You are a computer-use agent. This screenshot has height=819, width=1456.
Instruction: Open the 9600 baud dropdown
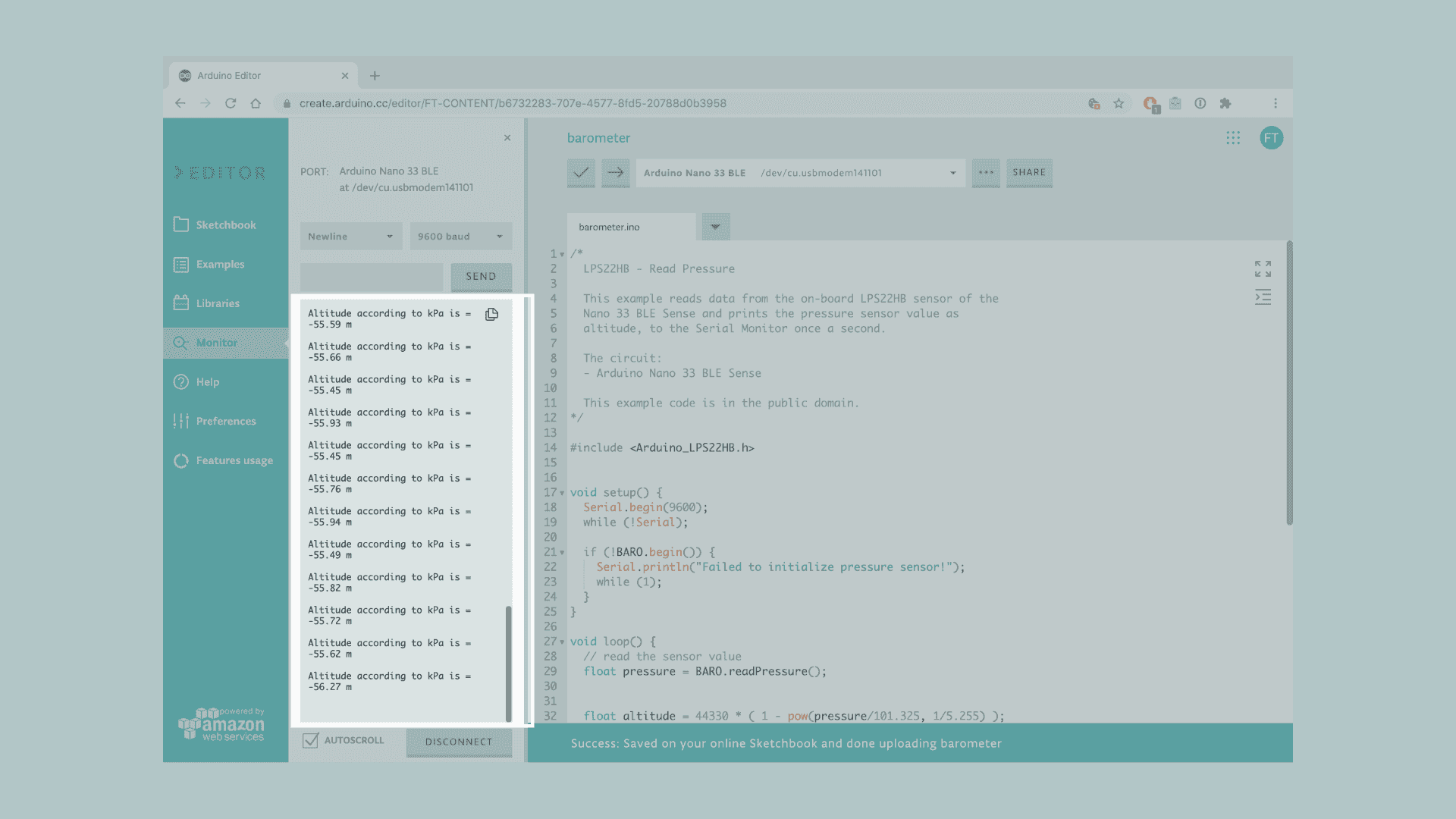(460, 237)
